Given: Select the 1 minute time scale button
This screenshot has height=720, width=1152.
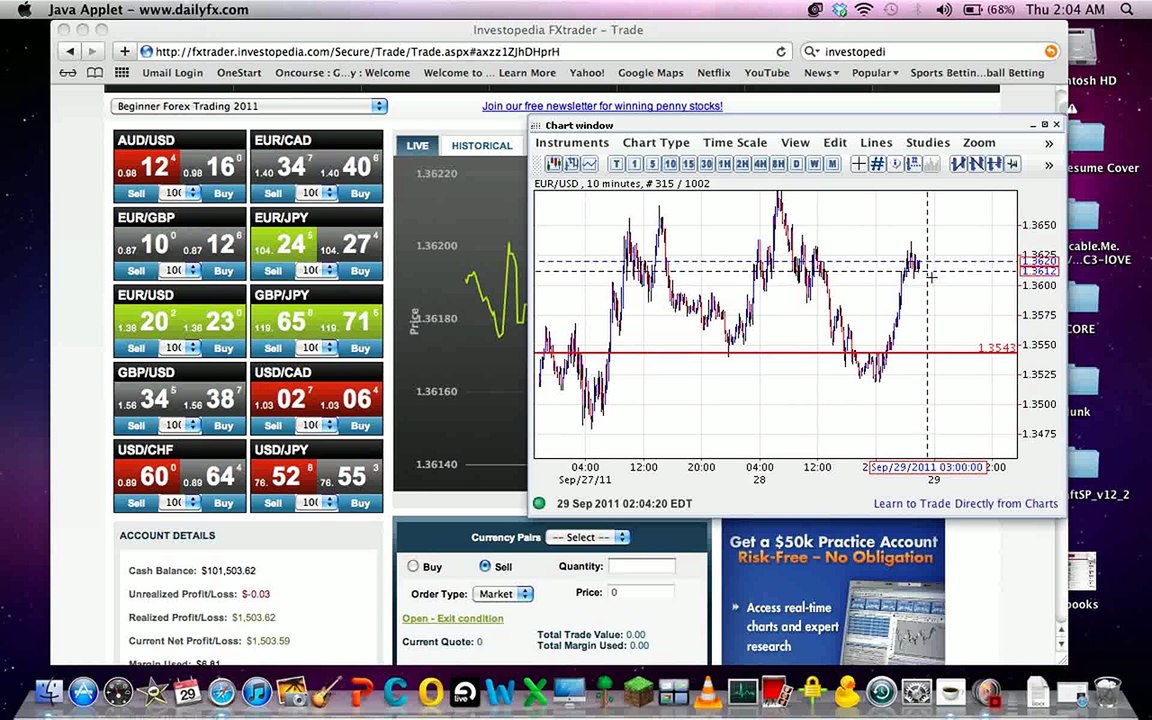Looking at the screenshot, I should pyautogui.click(x=634, y=164).
